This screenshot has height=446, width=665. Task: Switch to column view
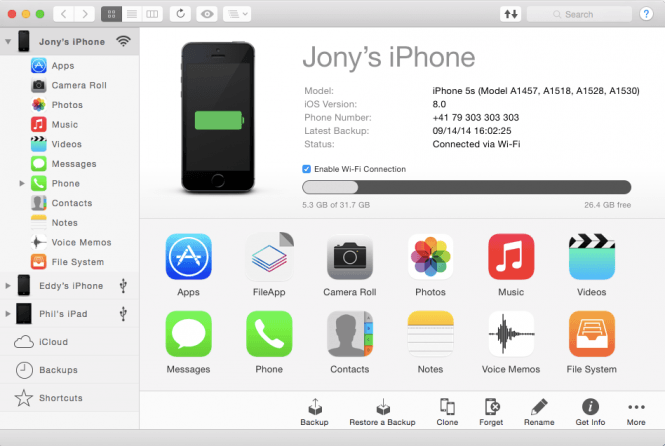click(152, 14)
